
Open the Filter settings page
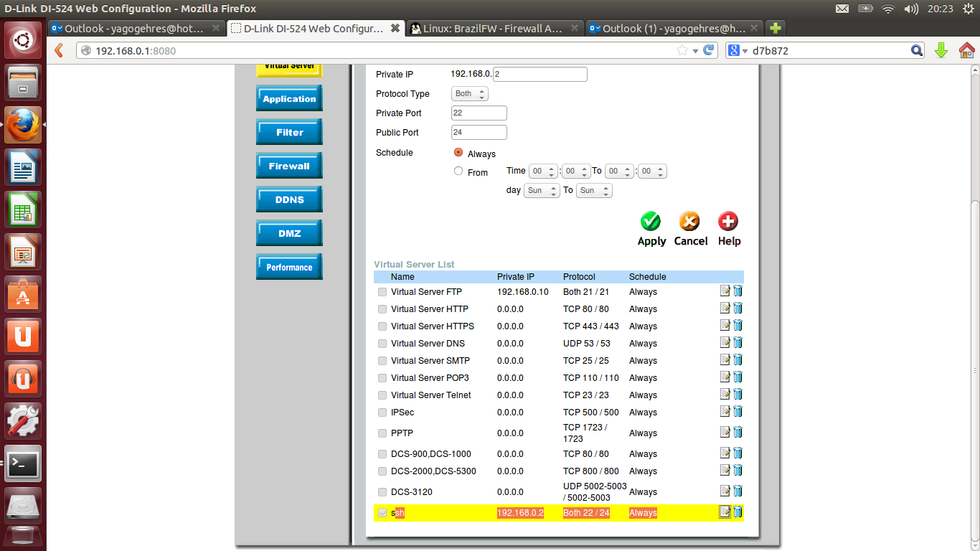[x=289, y=132]
